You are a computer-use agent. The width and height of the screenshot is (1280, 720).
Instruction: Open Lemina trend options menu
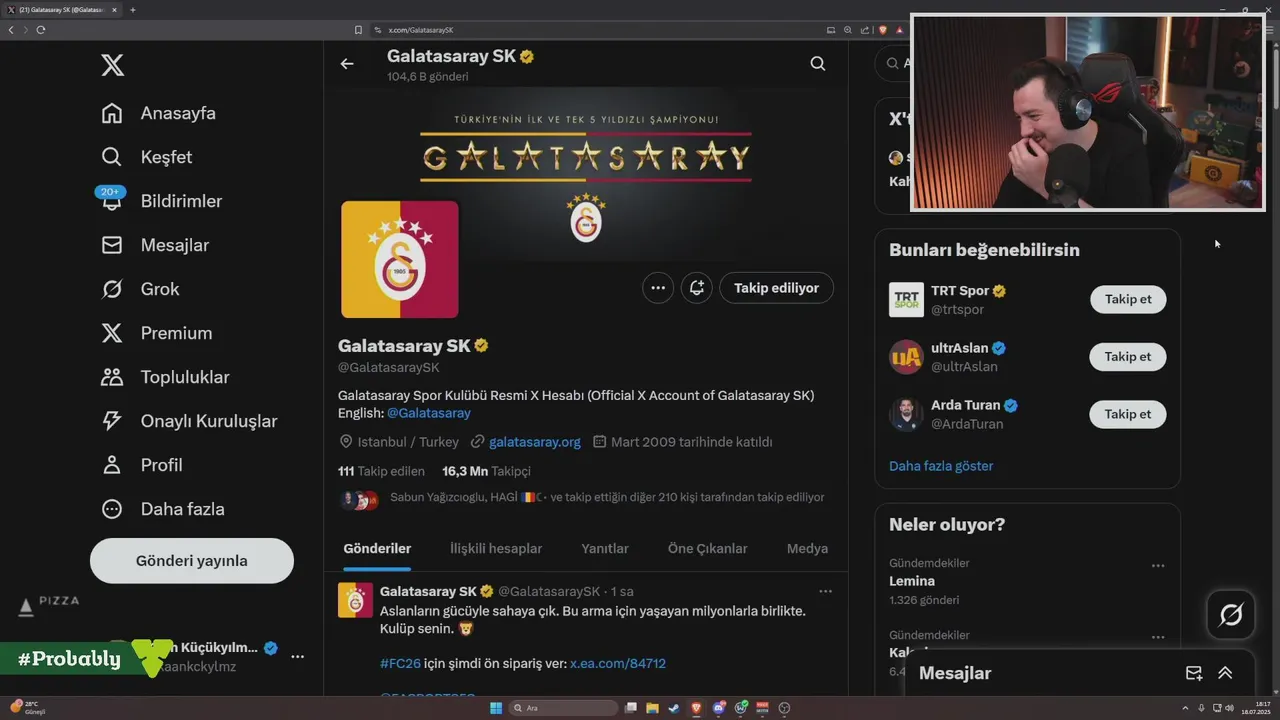tap(1158, 566)
